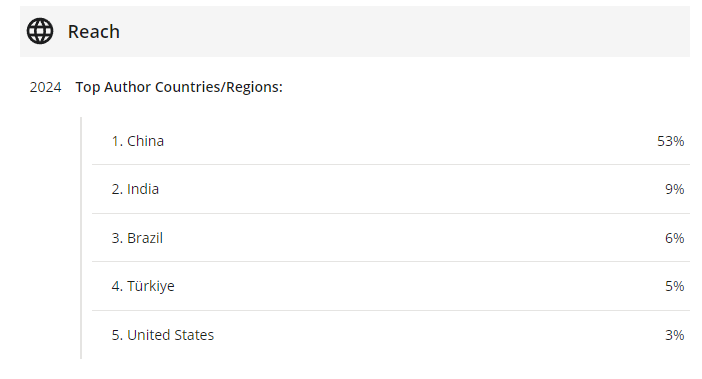Click rank number 3 before Brazil
This screenshot has height=379, width=702.
tap(117, 238)
